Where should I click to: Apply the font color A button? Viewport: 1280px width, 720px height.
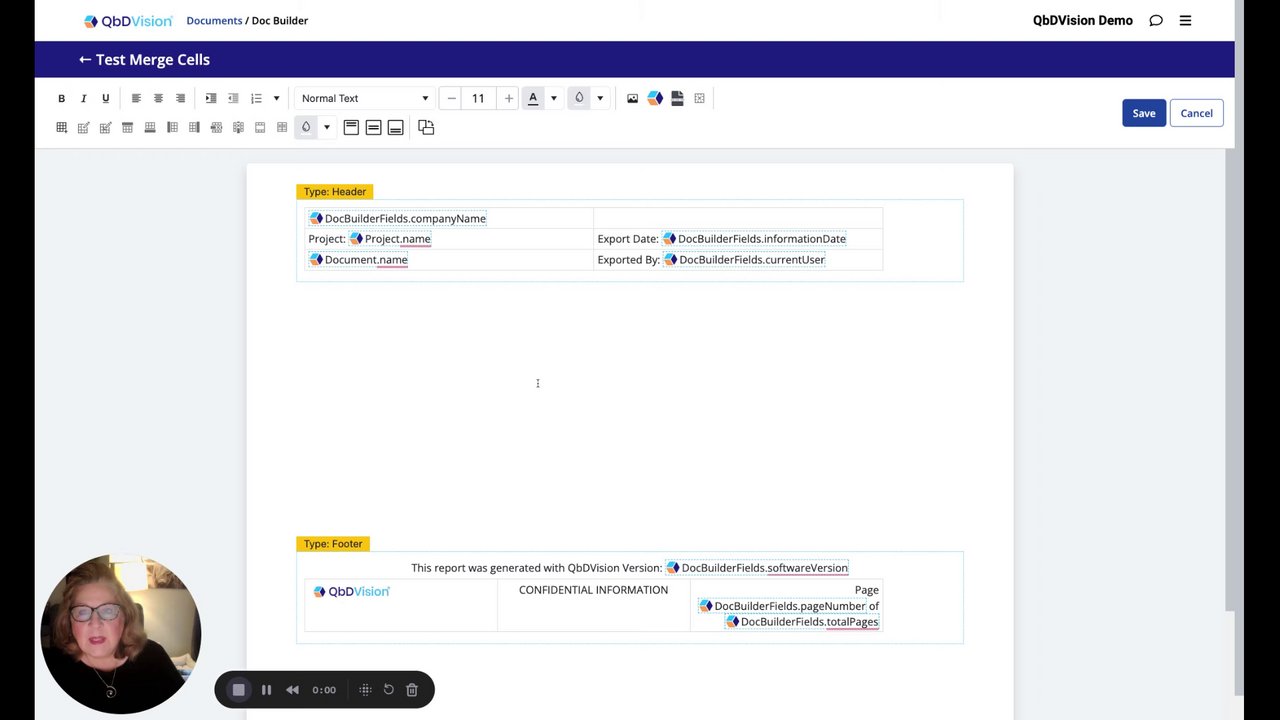click(x=533, y=98)
